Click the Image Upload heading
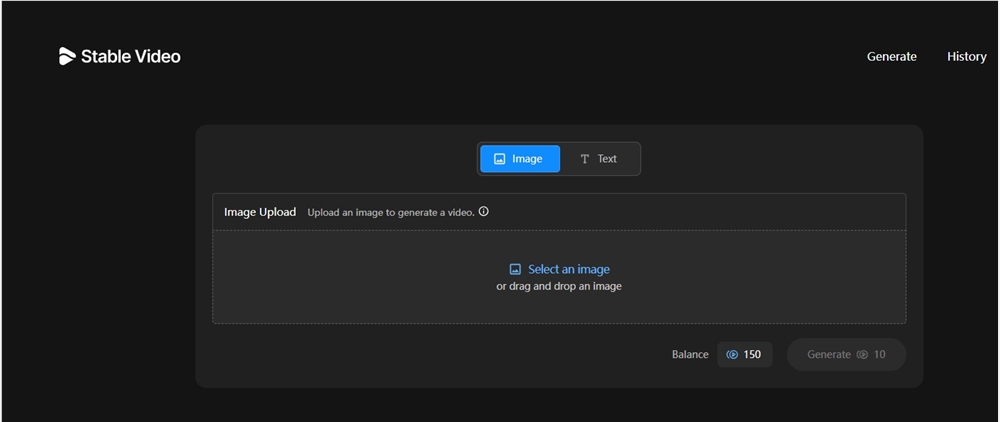This screenshot has width=1000, height=422. pyautogui.click(x=260, y=212)
